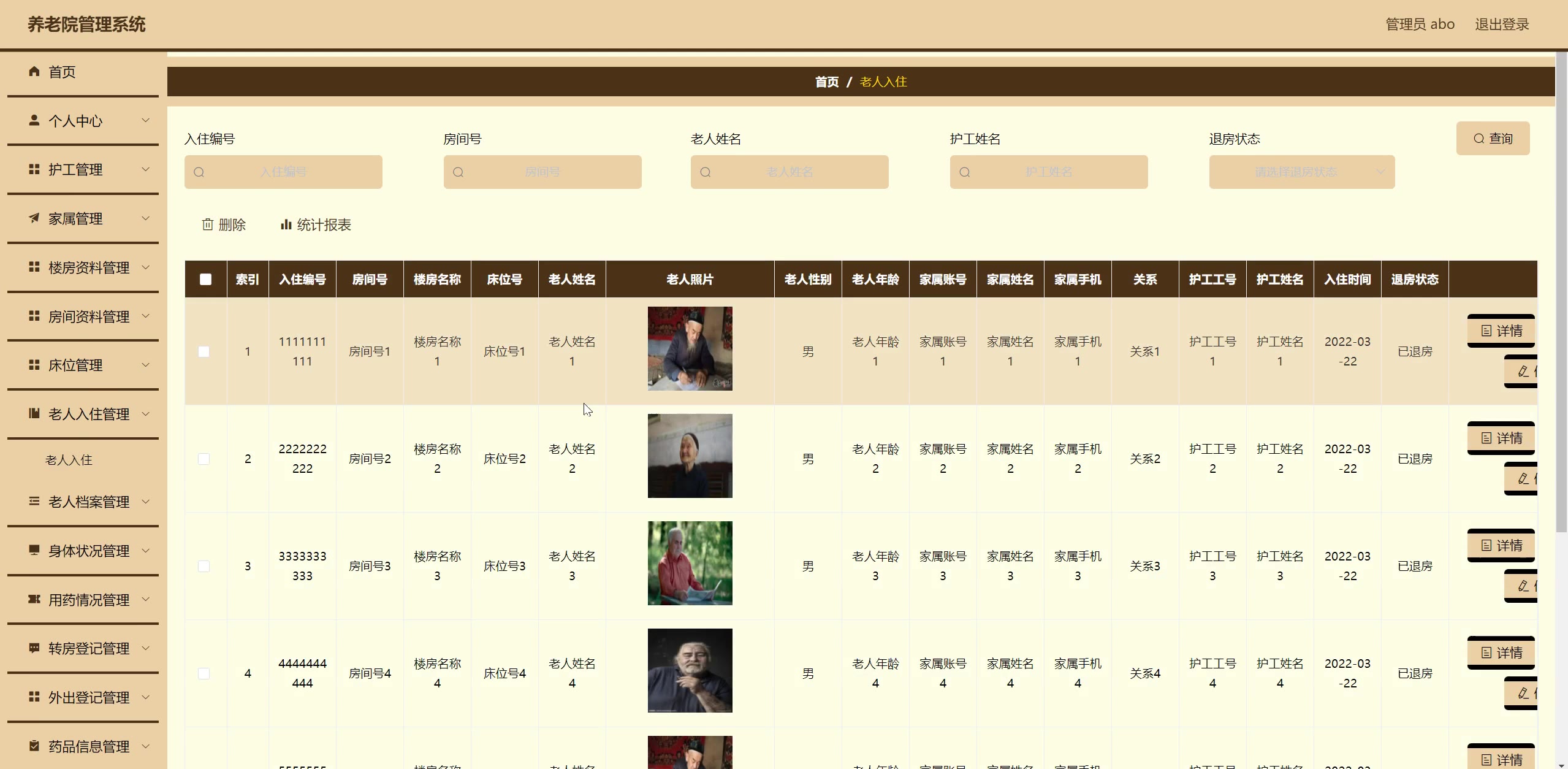
Task: Check the checkbox for row 2
Action: [204, 459]
